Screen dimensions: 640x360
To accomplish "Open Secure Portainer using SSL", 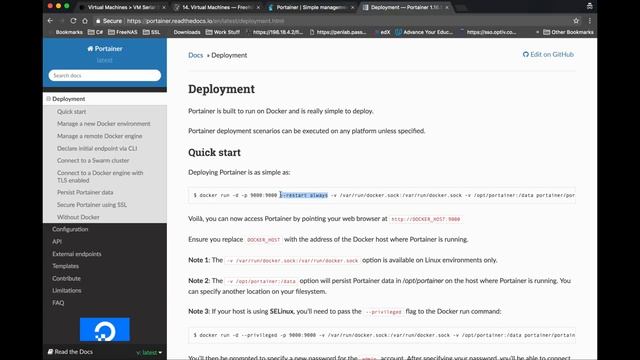I will coord(92,204).
